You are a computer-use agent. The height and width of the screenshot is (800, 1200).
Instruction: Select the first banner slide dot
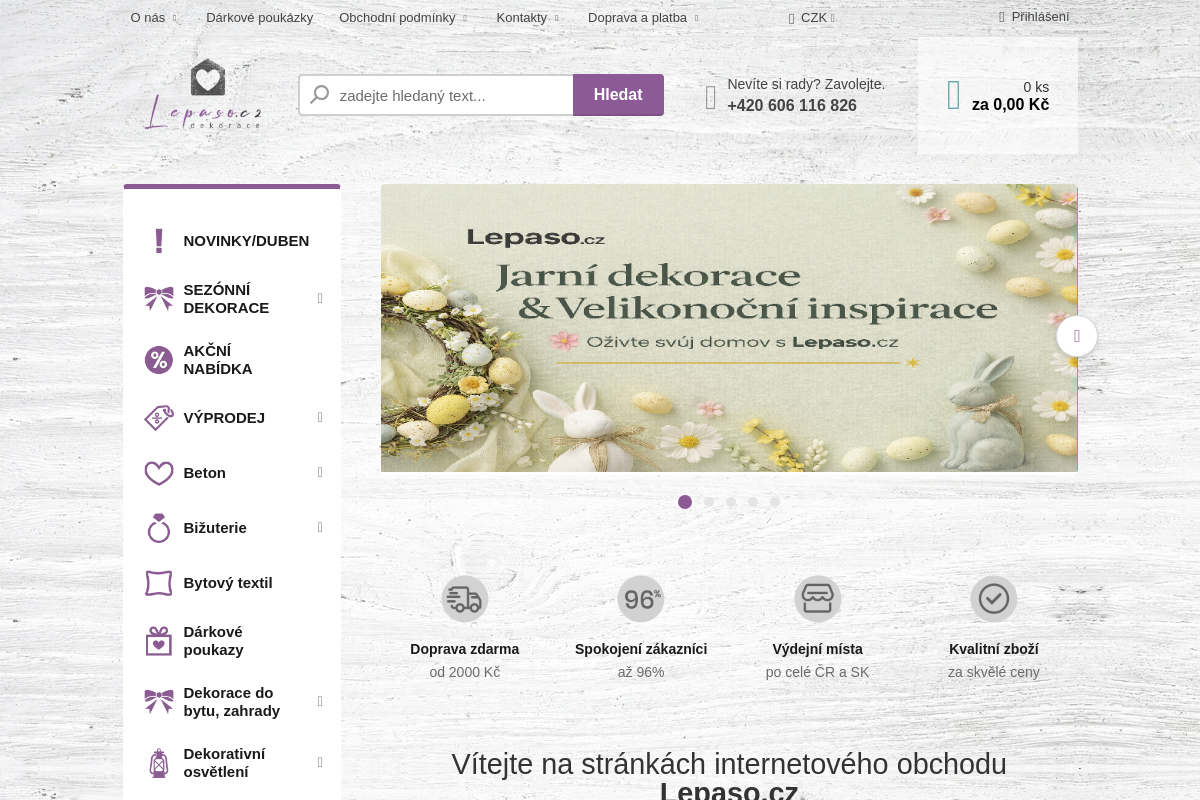click(685, 502)
